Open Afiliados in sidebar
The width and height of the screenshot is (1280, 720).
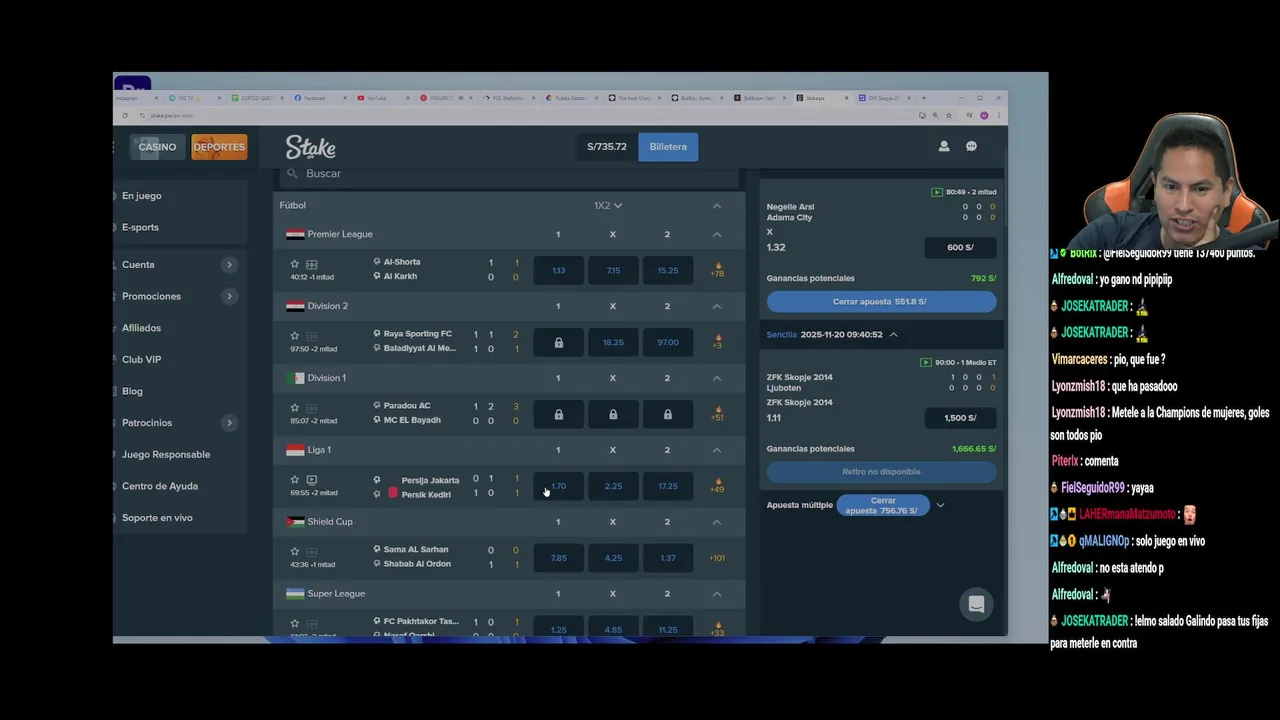141,328
